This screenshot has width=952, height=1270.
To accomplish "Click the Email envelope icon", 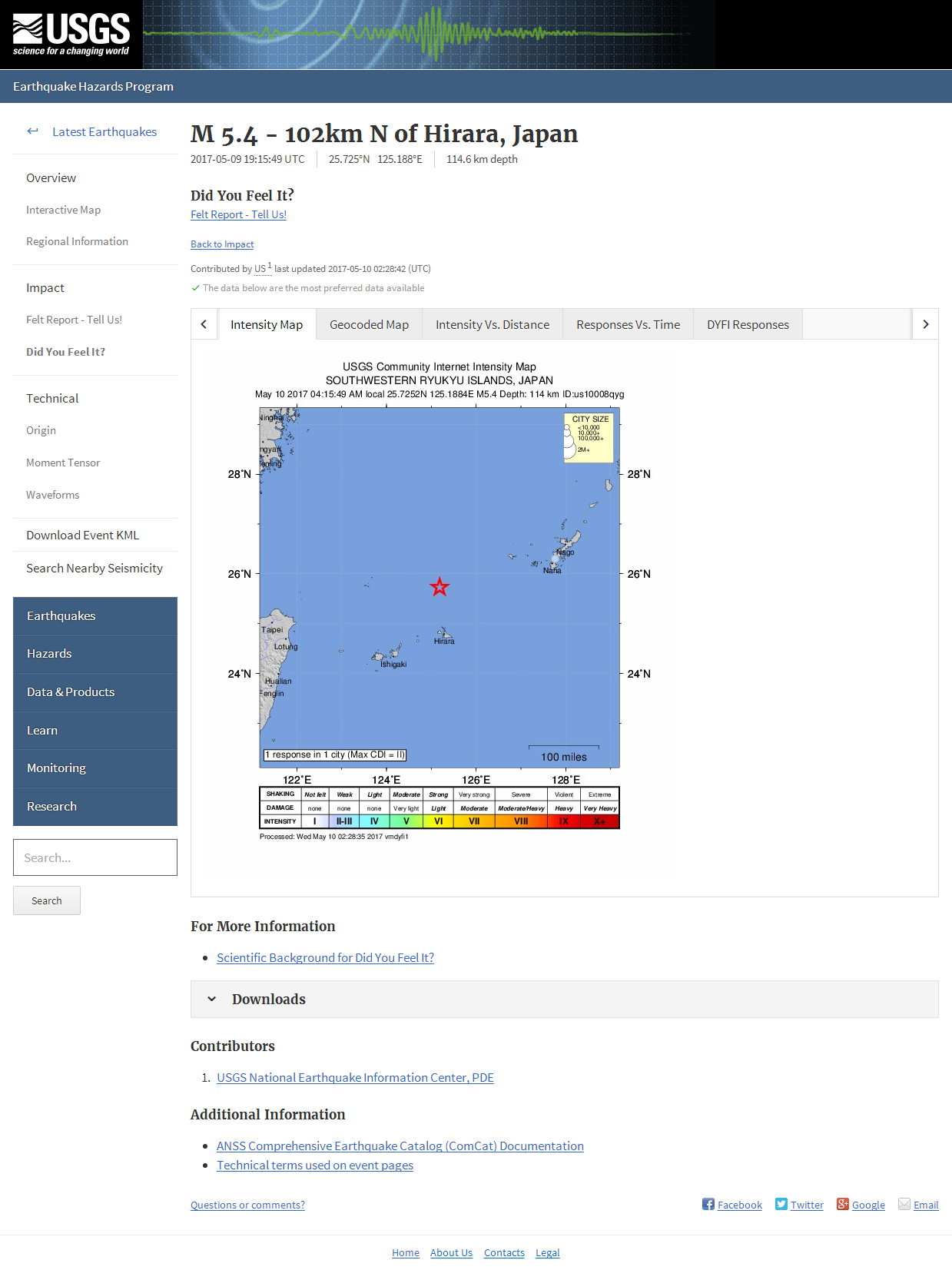I will pos(904,1204).
